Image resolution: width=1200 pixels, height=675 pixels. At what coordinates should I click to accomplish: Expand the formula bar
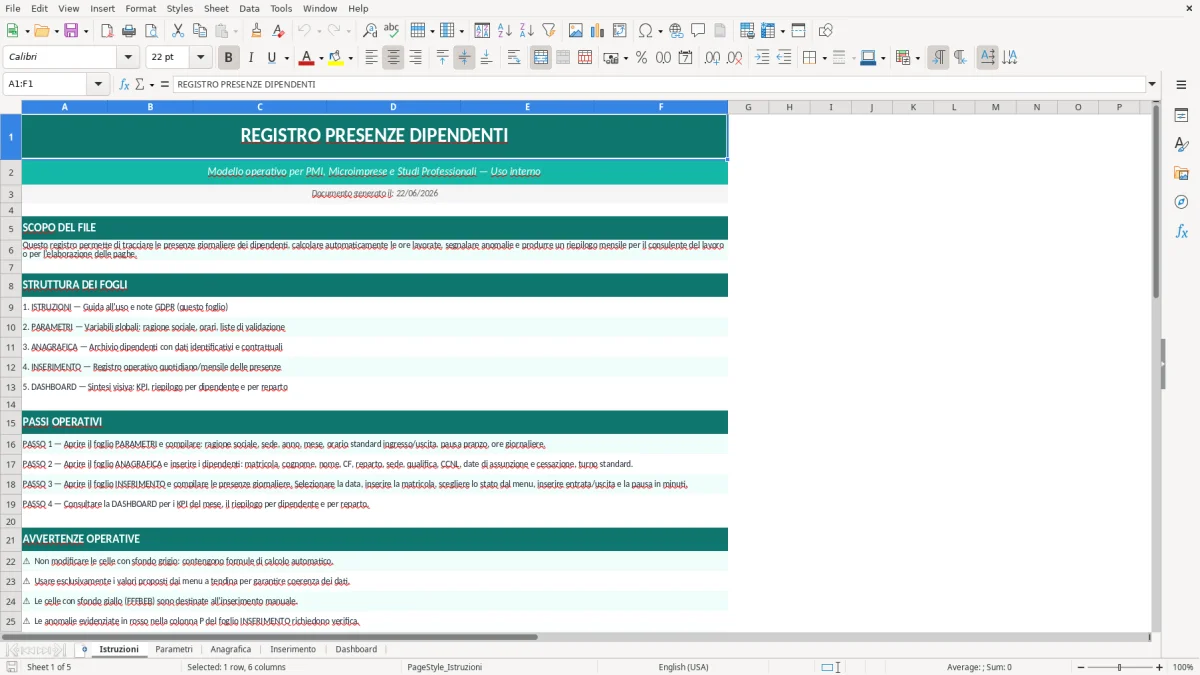[x=1152, y=85]
